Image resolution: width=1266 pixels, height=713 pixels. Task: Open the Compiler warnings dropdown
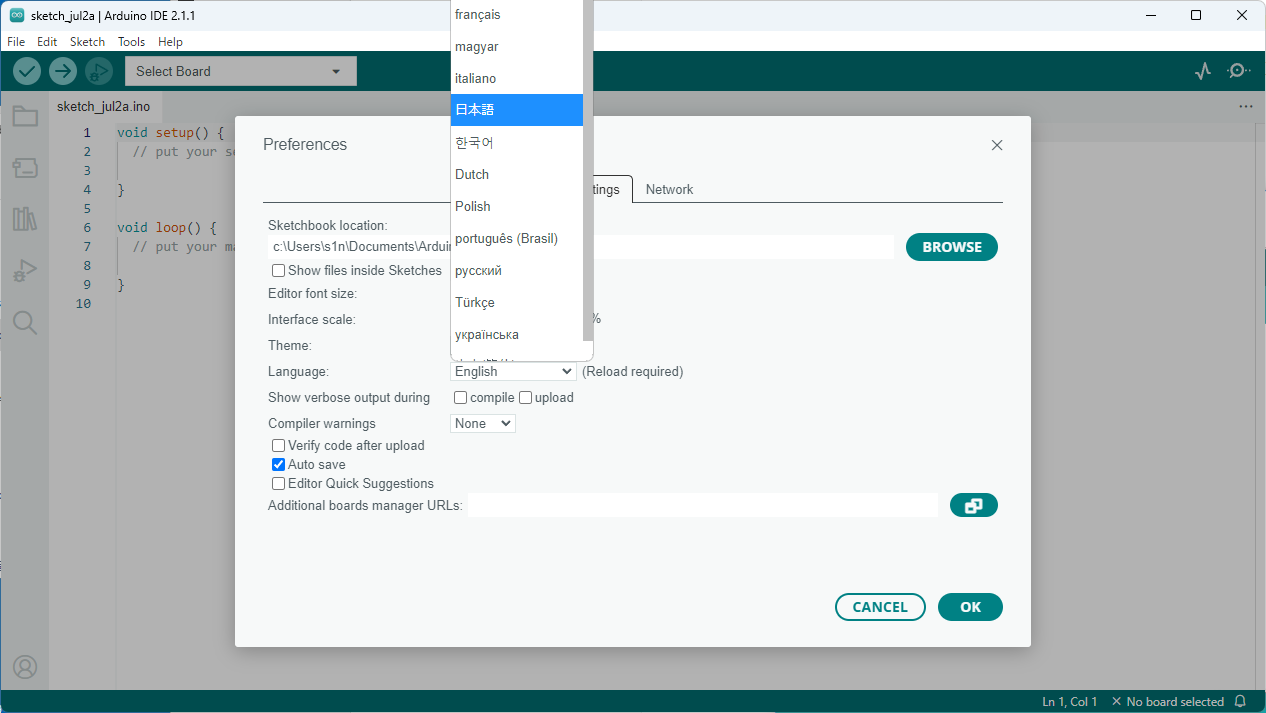[483, 424]
